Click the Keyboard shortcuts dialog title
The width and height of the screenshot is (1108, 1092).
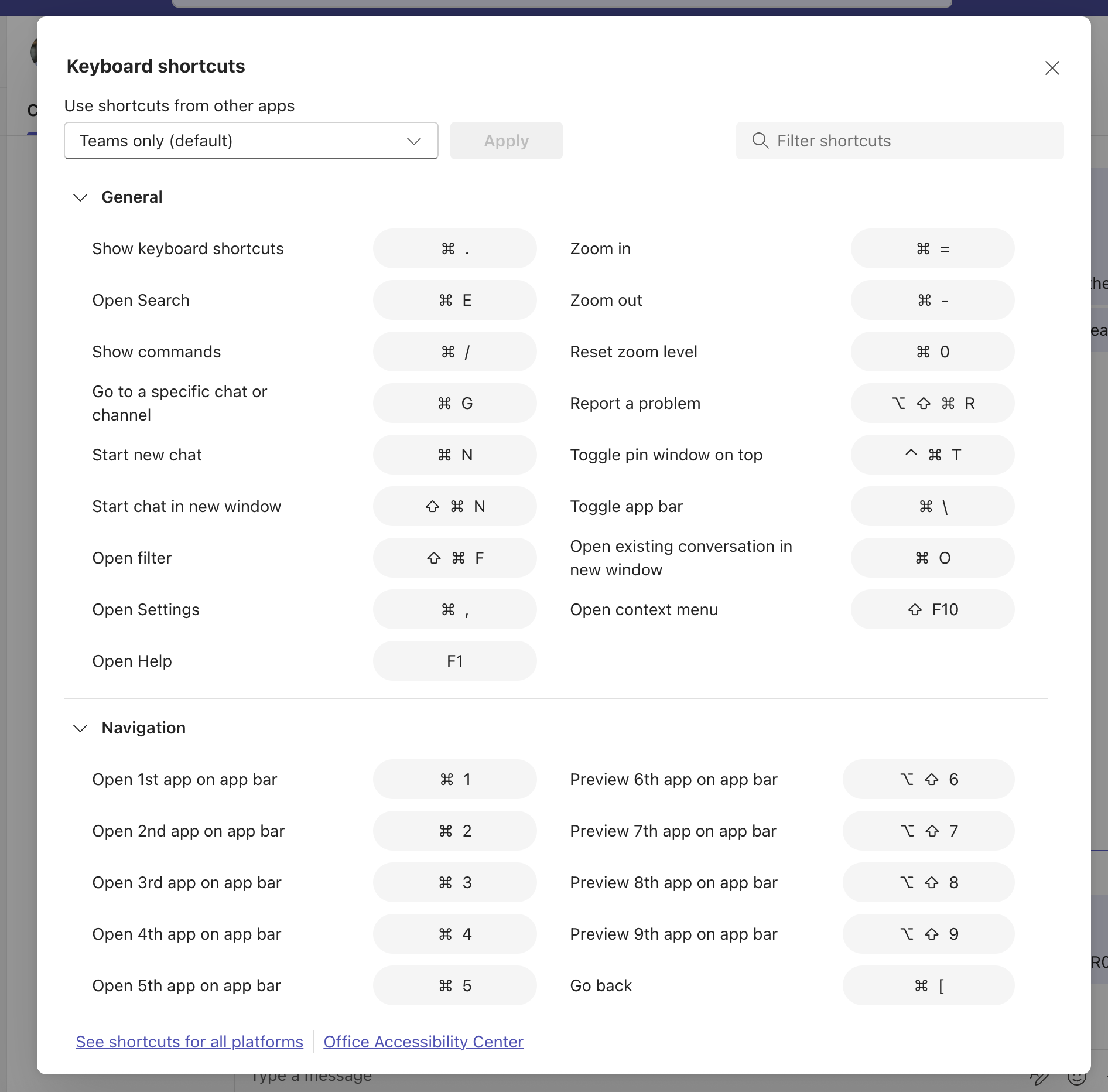156,66
